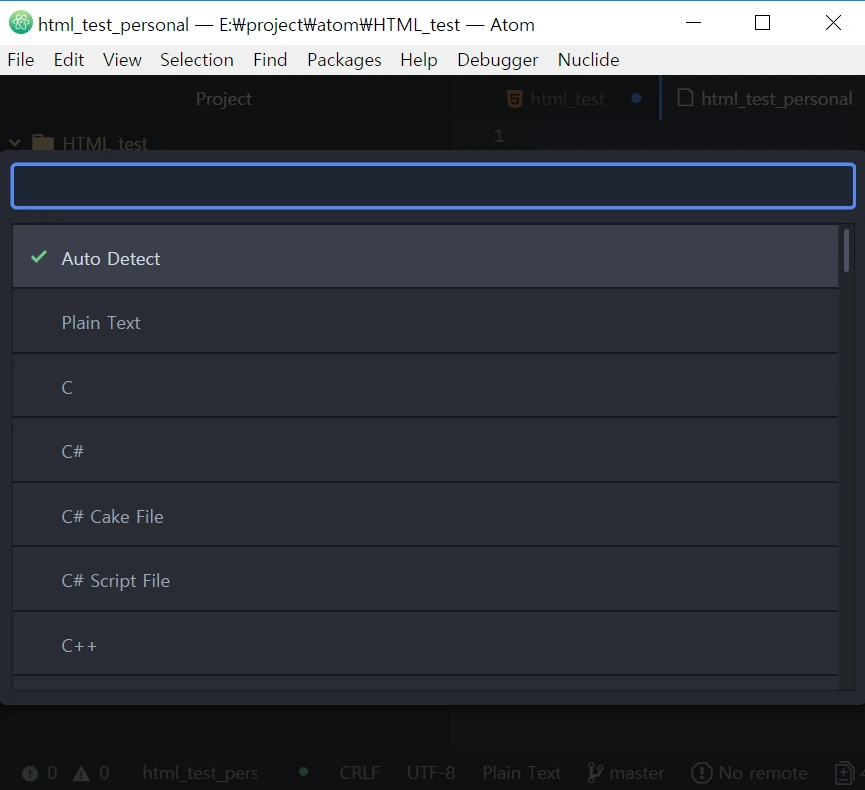Click the git changes file icon
This screenshot has width=865, height=790.
click(x=844, y=773)
